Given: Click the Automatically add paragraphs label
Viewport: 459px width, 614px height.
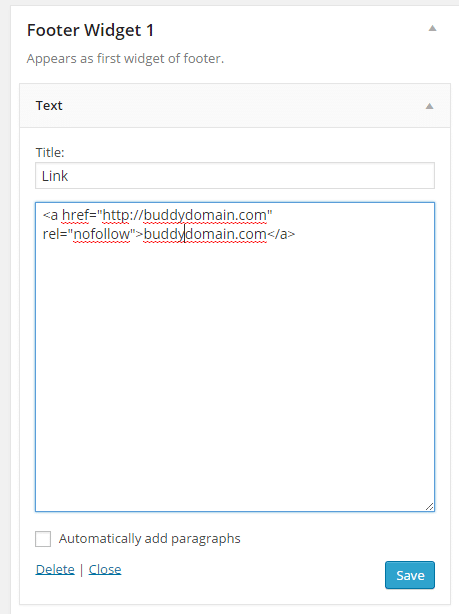Looking at the screenshot, I should point(150,539).
